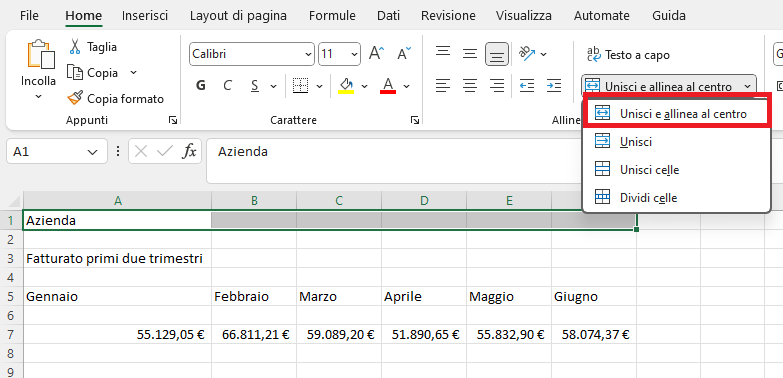Select cell containing Giugno
Screen dimensions: 783x378
click(x=594, y=297)
